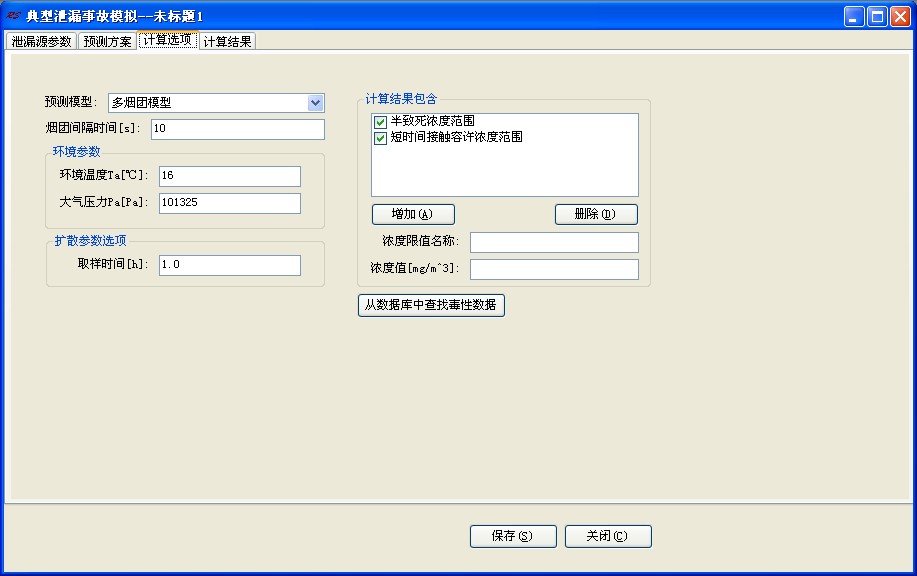Screen dimensions: 917x576
Task: Switch to the 泄漏源参数 tab
Action: [x=41, y=42]
